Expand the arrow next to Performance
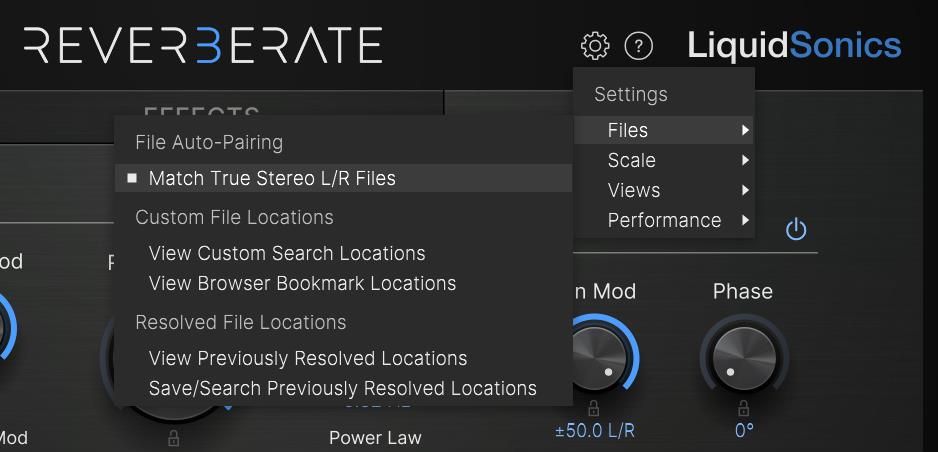 [745, 220]
